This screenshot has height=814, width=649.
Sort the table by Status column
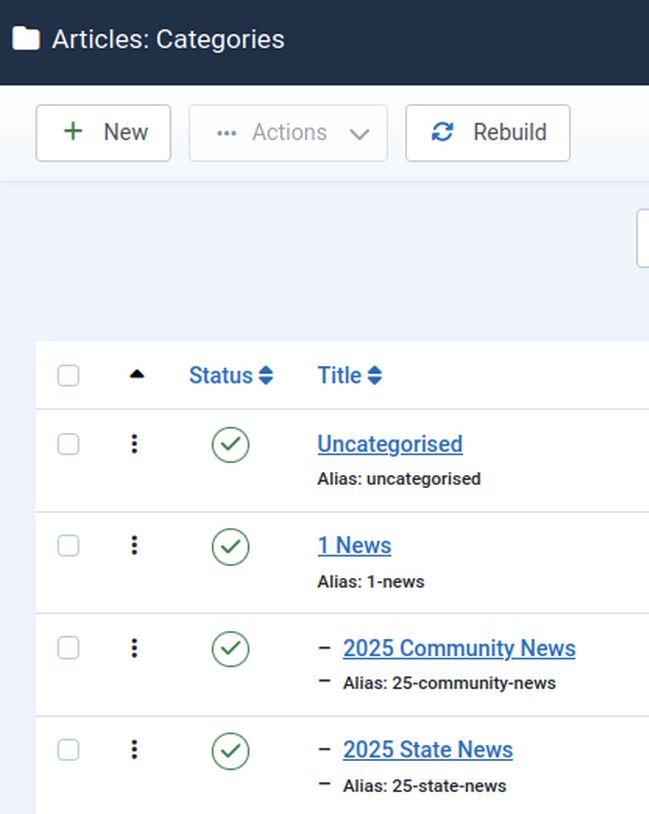coord(230,376)
